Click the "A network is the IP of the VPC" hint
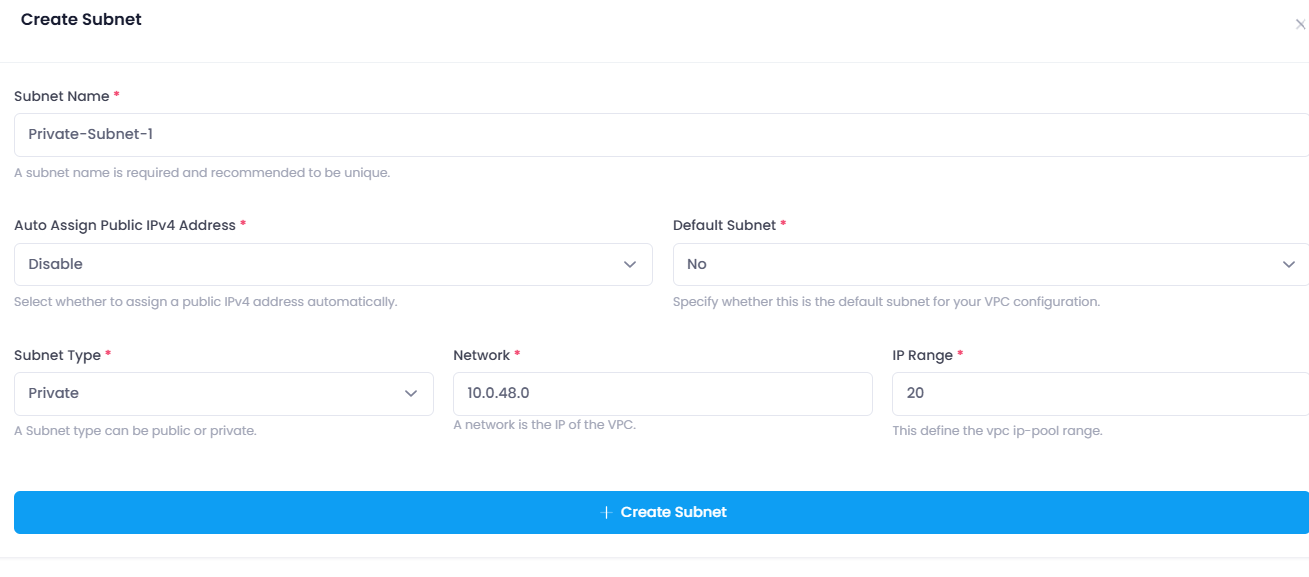This screenshot has width=1309, height=577. [544, 424]
